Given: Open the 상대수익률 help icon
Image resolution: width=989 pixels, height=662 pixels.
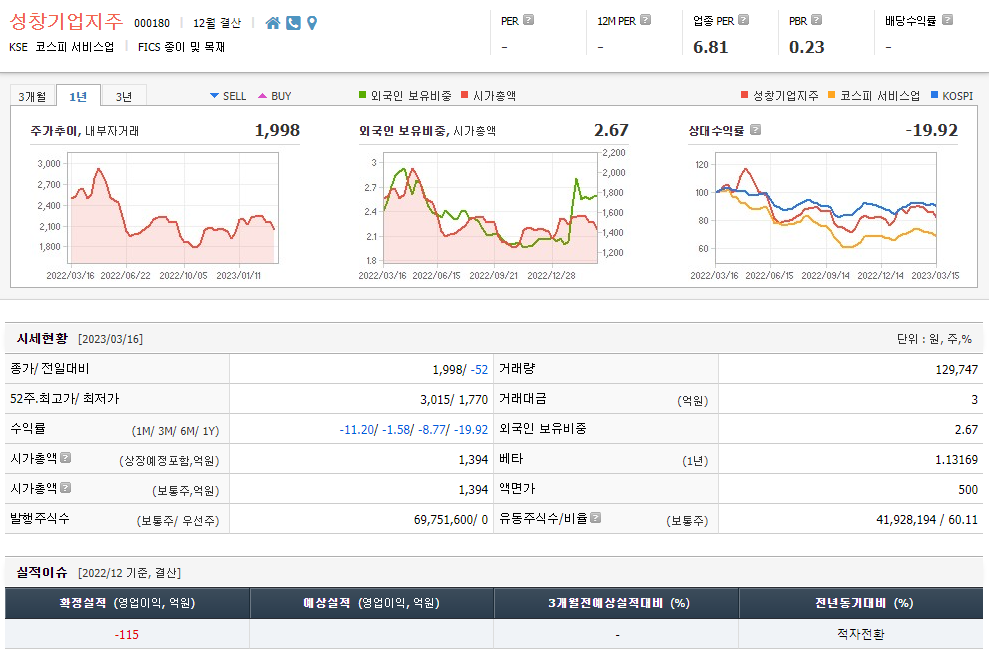Looking at the screenshot, I should (x=755, y=129).
